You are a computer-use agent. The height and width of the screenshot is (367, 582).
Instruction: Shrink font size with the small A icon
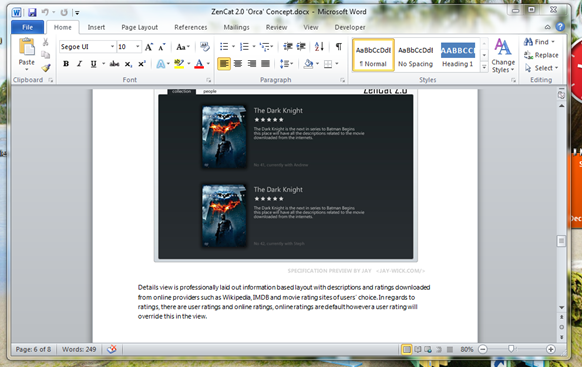tap(162, 47)
